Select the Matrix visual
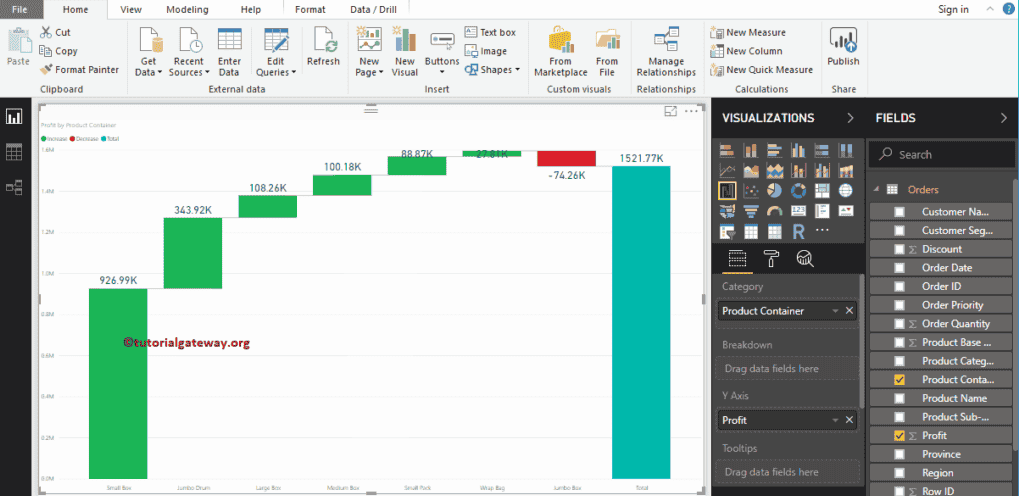This screenshot has width=1019, height=496. (775, 231)
